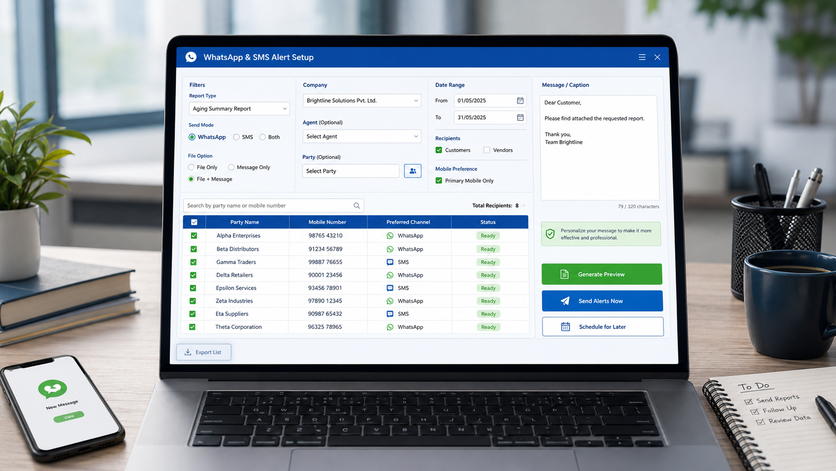Click the party picker people icon
This screenshot has height=471, width=836.
(413, 171)
